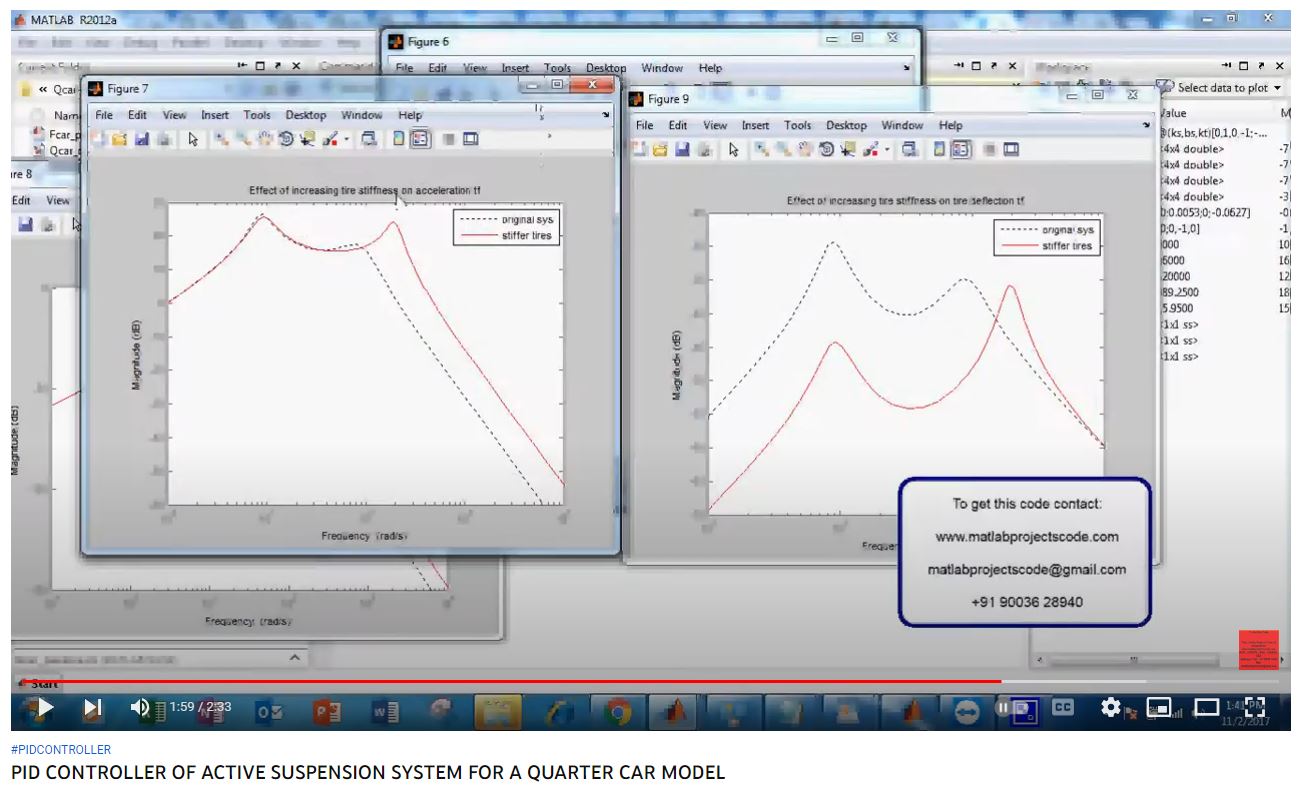This screenshot has height=793, width=1302.
Task: Open Tools menu in Figure 7
Action: click(x=257, y=115)
